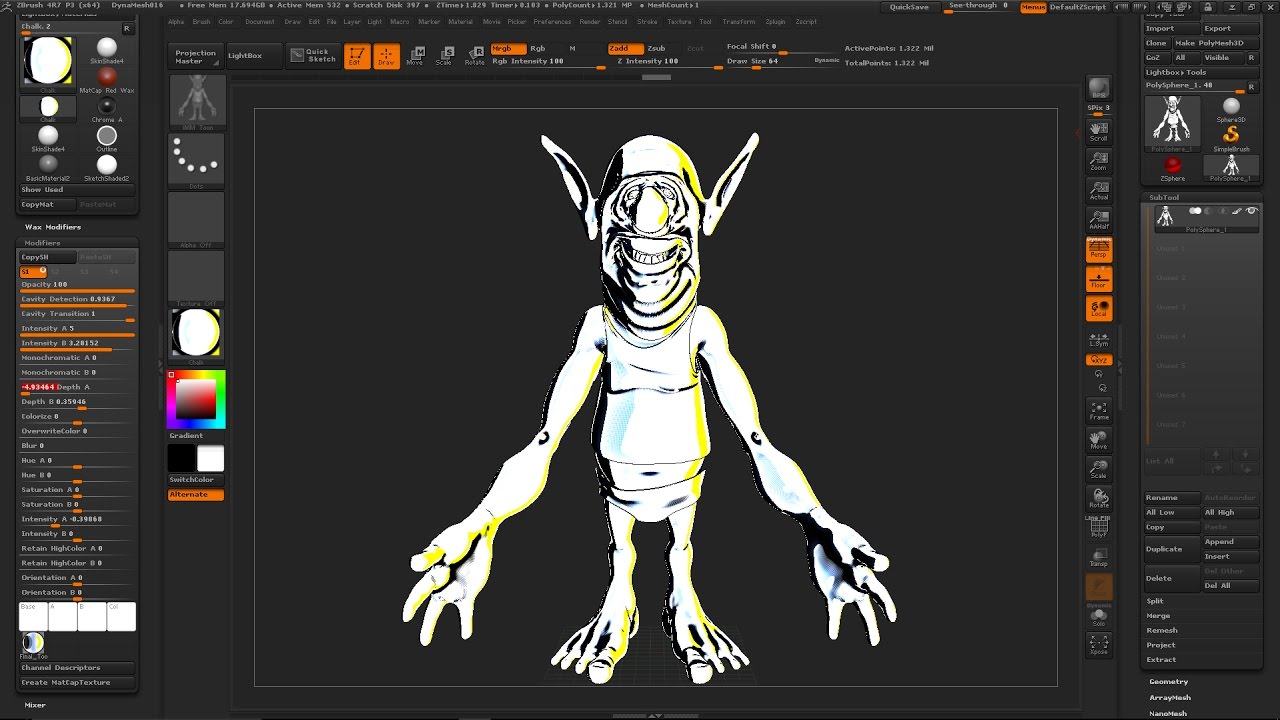The width and height of the screenshot is (1280, 720).
Task: Adjust the Cavity Detection slider
Action: [x=77, y=299]
